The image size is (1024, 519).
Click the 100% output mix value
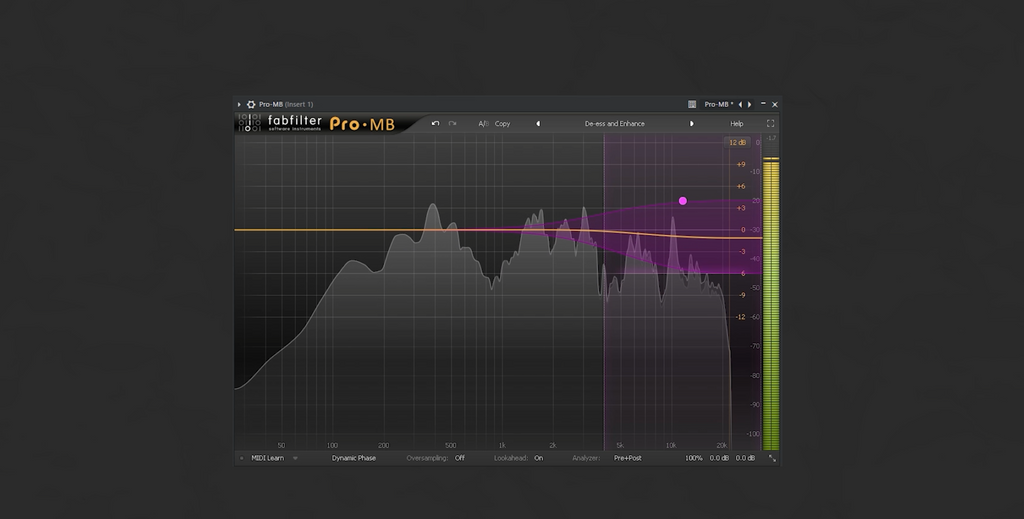click(694, 458)
